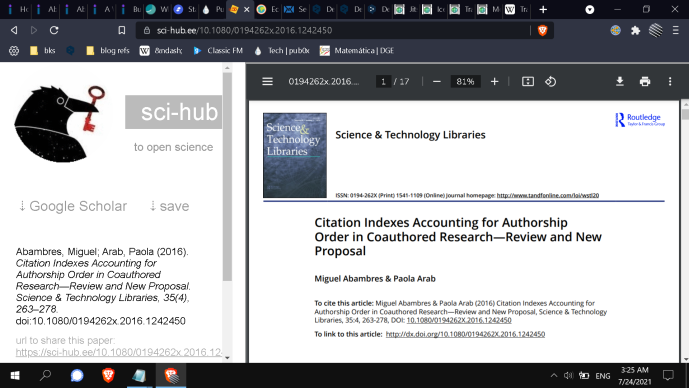Click the journal cover thumbnail image
This screenshot has height=388, width=689.
(295, 155)
